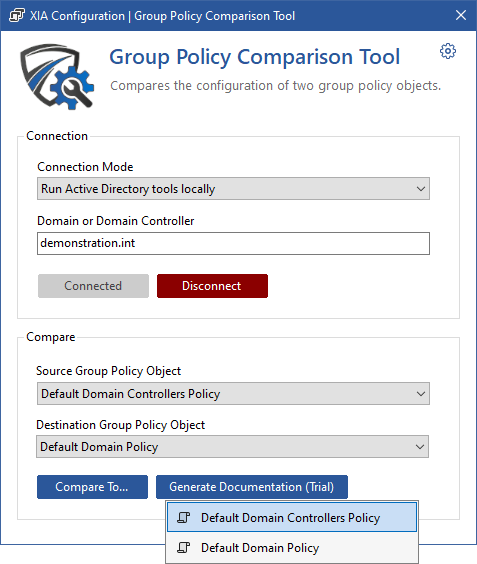Click the red Disconnect button
Image resolution: width=477 pixels, height=564 pixels.
coord(212,286)
